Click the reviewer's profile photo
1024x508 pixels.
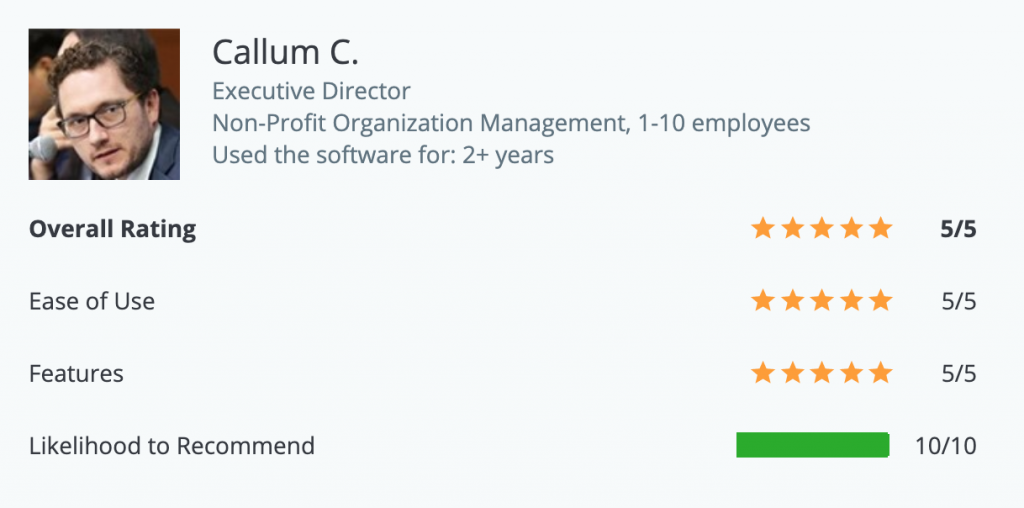[x=104, y=104]
